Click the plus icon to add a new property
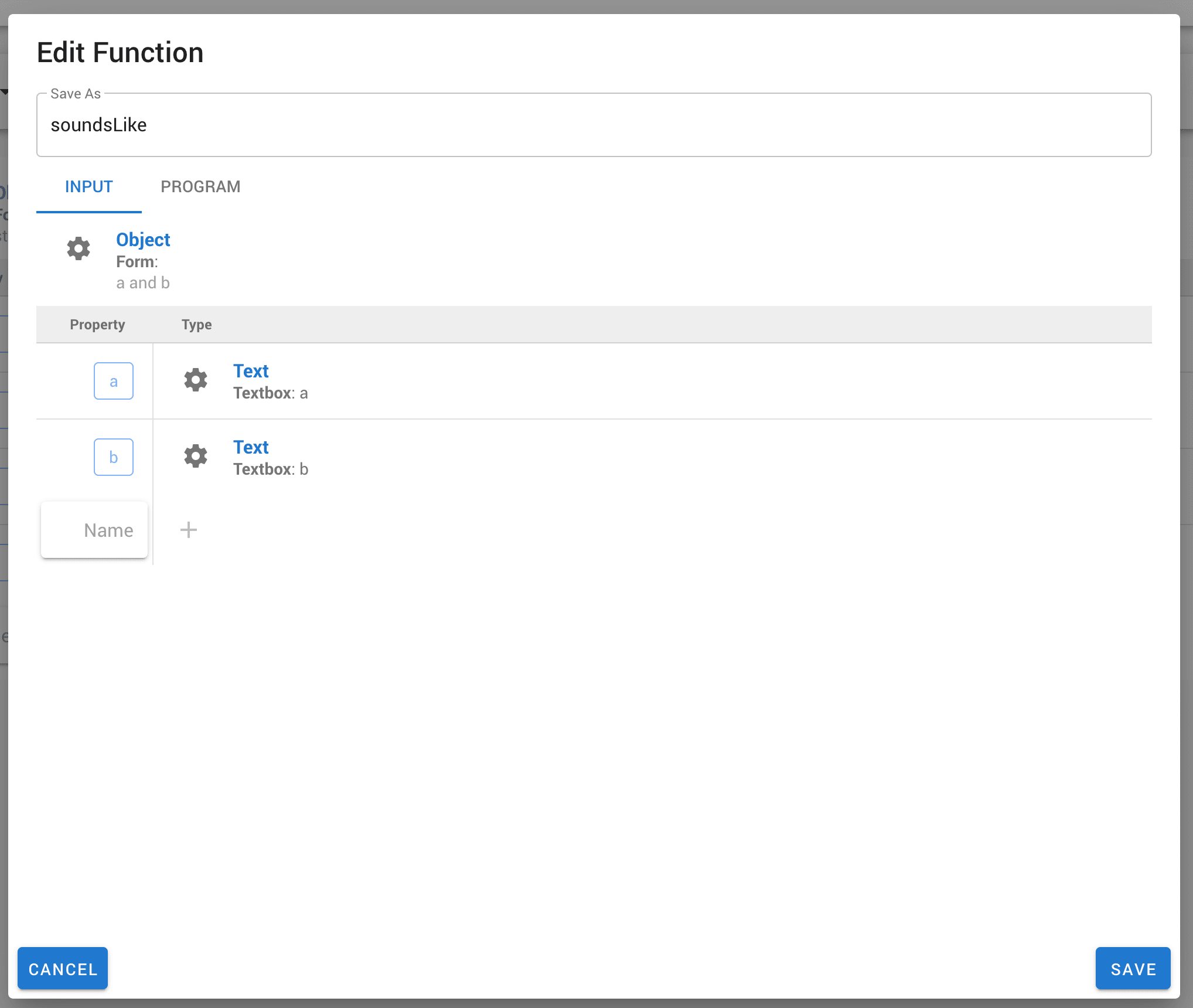 189,530
